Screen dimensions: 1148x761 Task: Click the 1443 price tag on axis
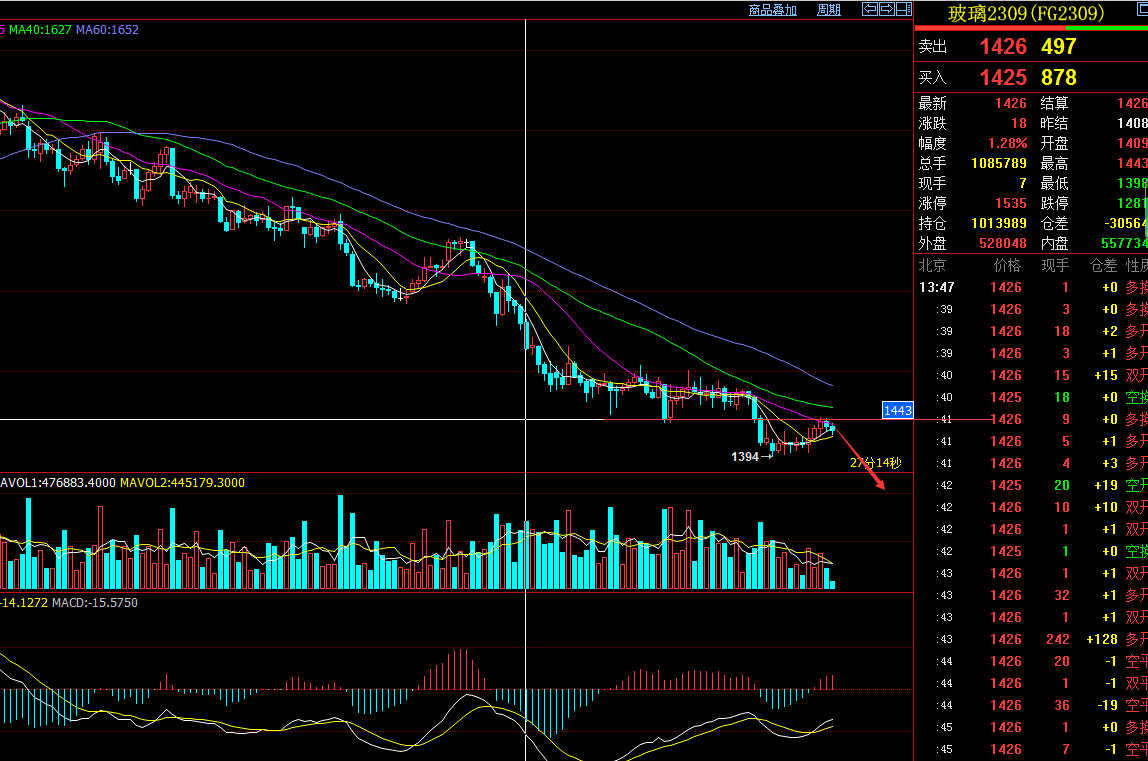898,410
